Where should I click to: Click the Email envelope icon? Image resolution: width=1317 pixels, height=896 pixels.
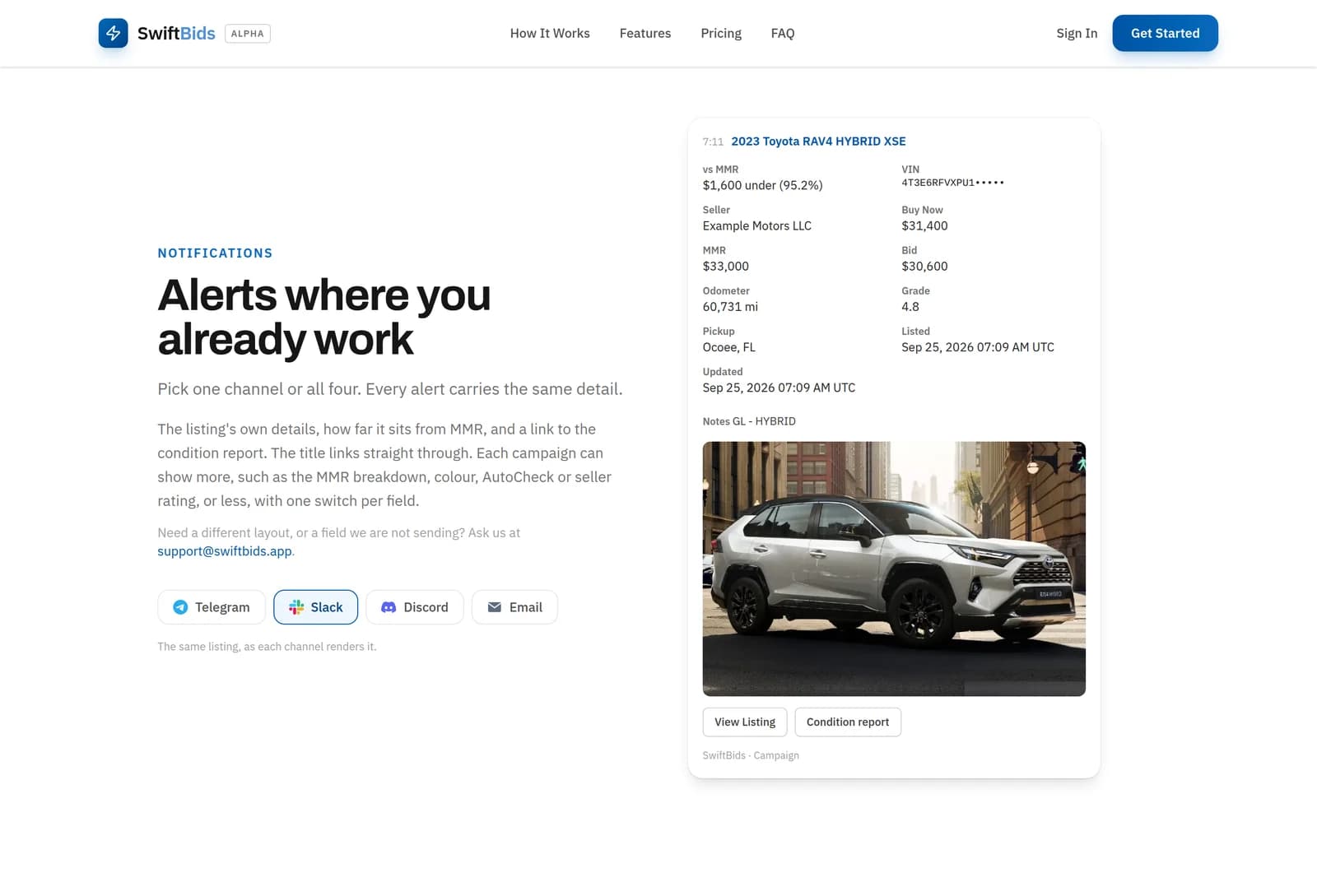495,607
